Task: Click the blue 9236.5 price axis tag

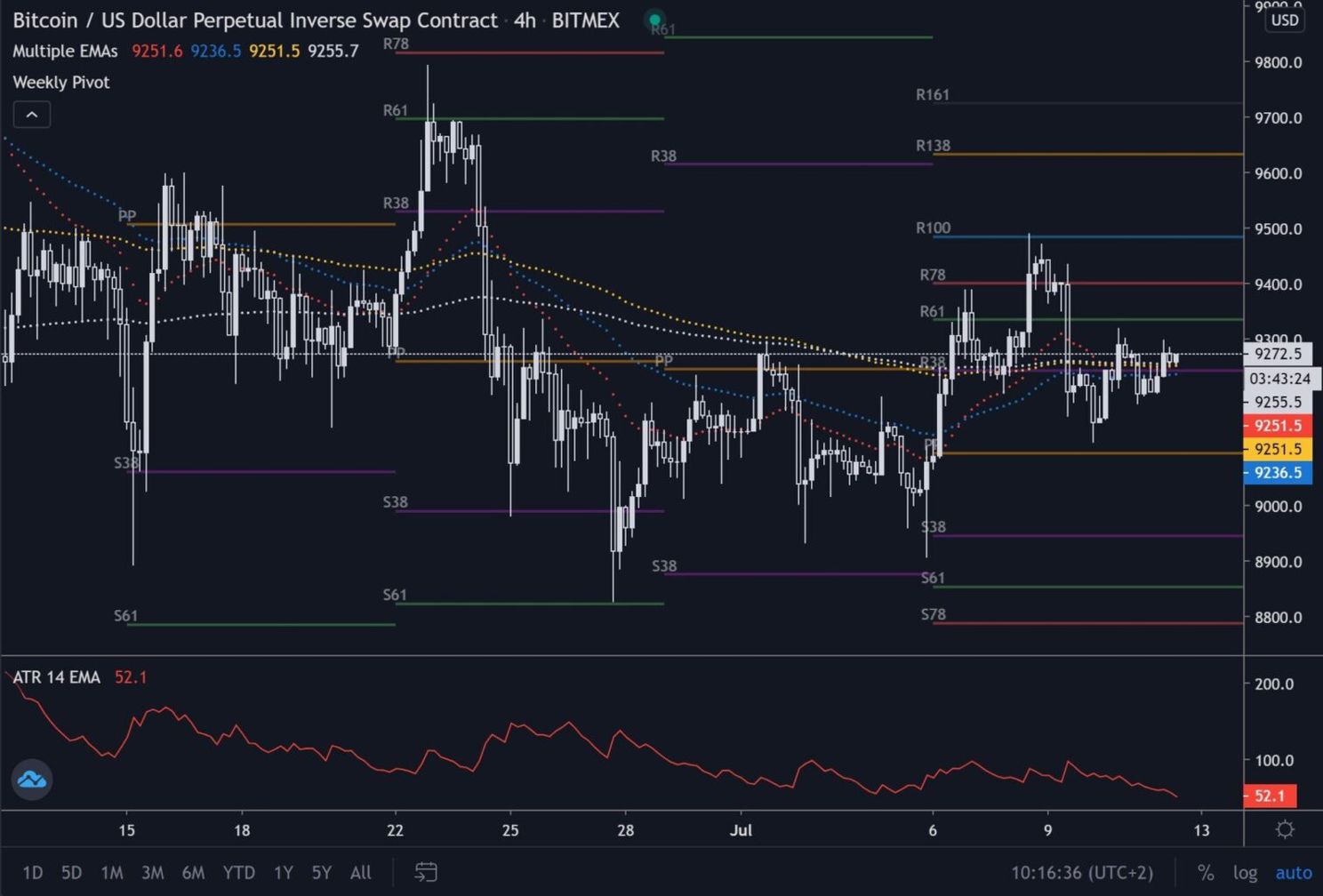Action: [1278, 473]
